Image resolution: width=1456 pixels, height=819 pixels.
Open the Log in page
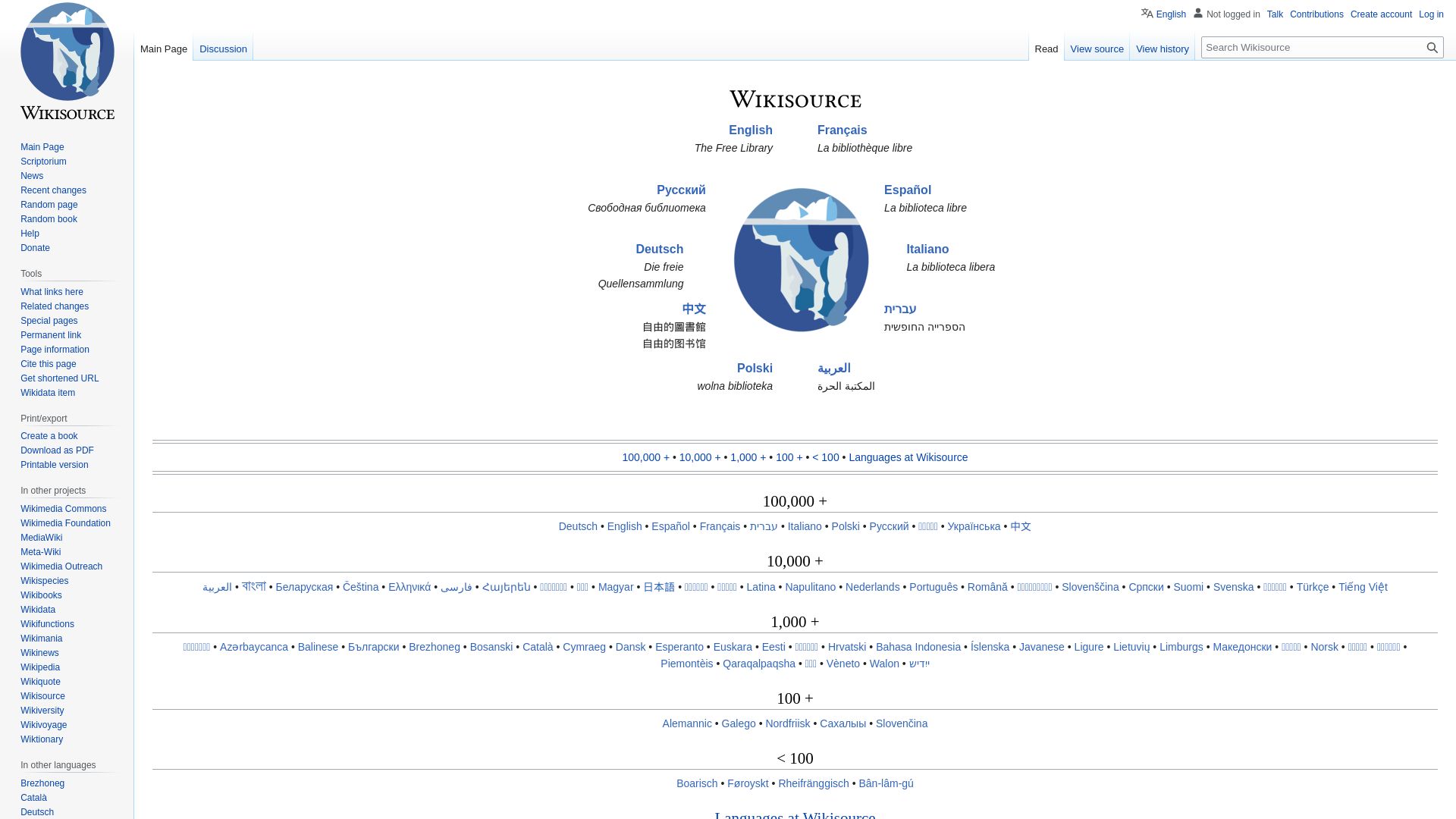1430,14
